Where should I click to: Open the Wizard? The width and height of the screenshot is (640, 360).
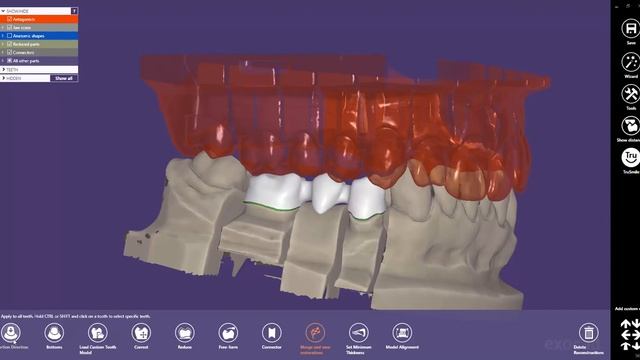(x=631, y=62)
